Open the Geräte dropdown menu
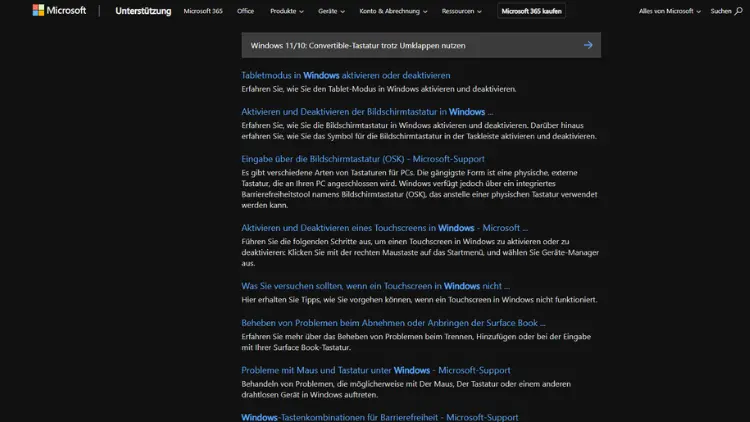Viewport: 750px width, 422px height. pos(331,11)
